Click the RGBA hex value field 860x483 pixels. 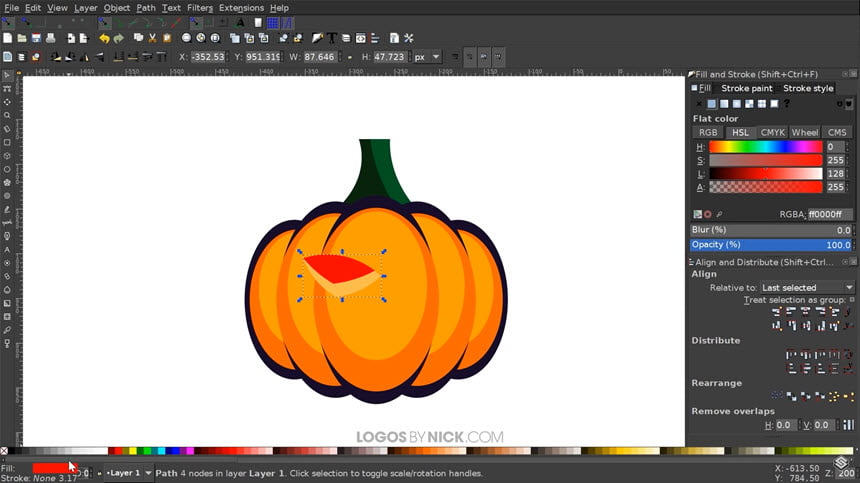click(x=828, y=214)
